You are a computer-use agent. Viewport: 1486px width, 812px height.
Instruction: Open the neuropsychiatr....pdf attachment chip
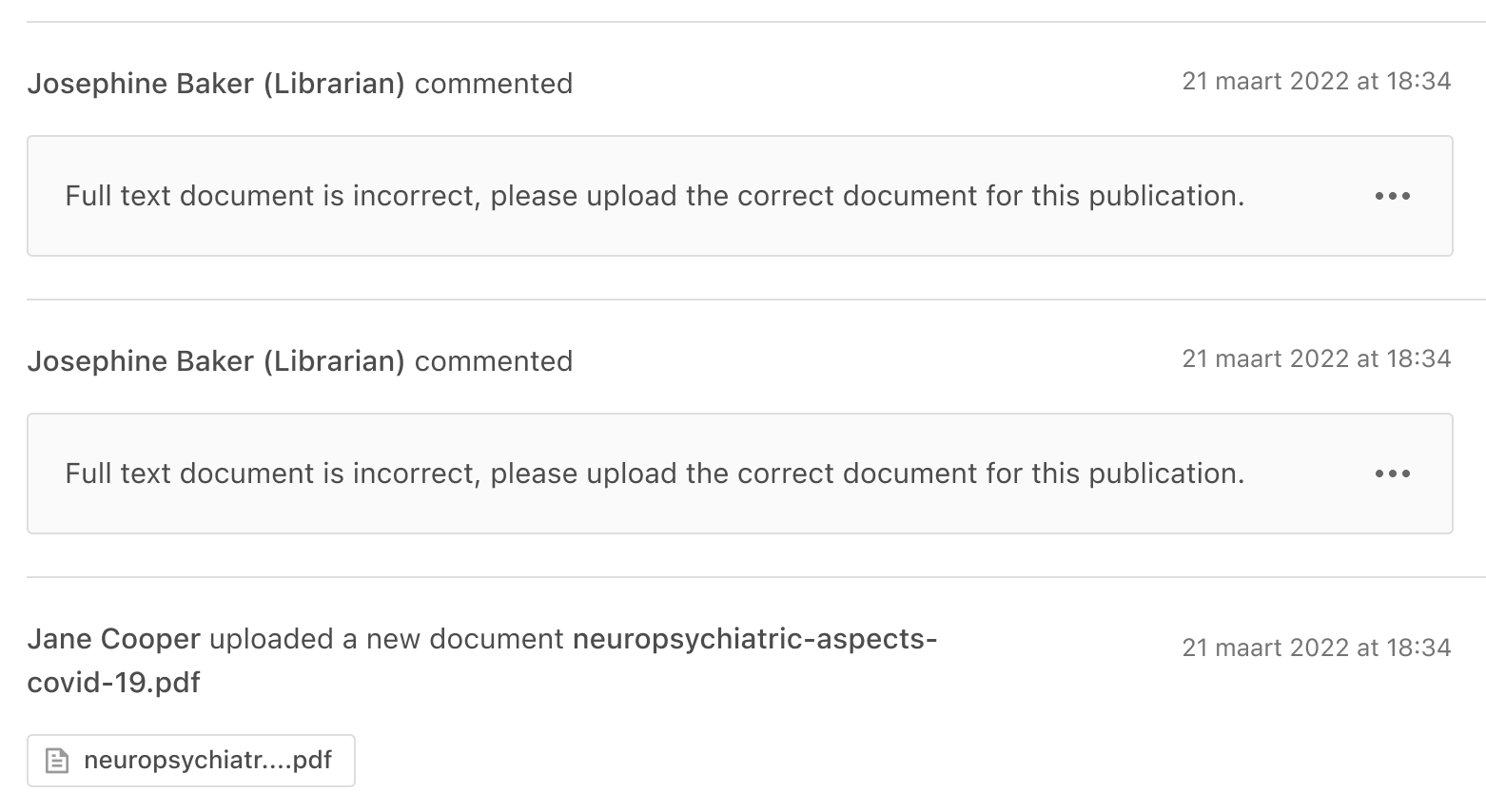tap(190, 760)
